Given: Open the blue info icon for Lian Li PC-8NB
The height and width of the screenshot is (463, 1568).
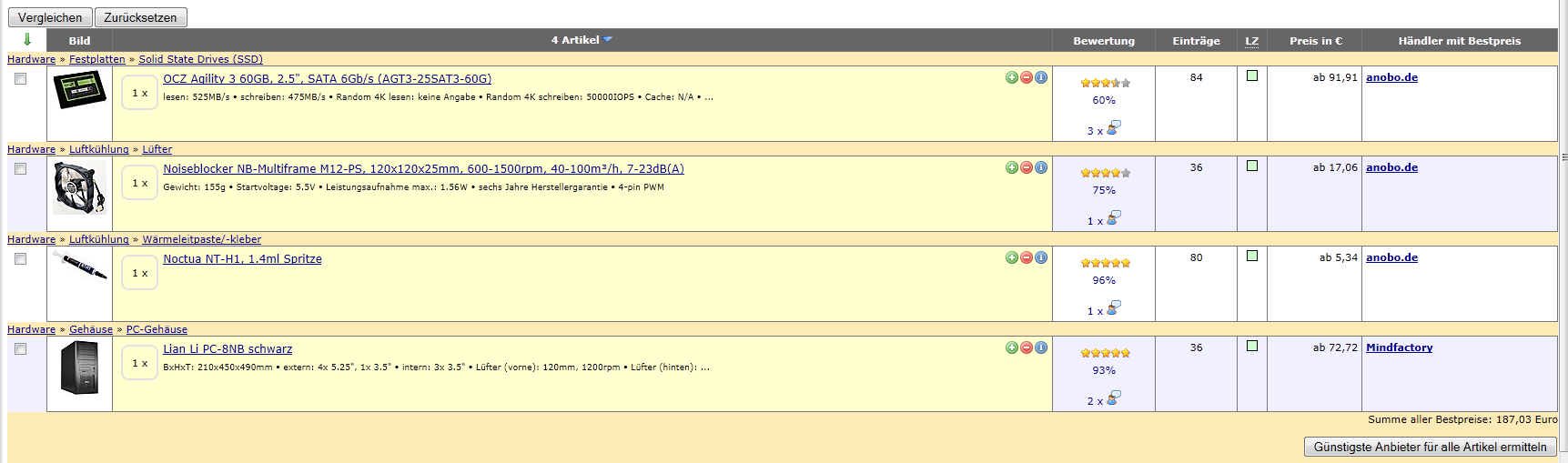Looking at the screenshot, I should point(1041,347).
